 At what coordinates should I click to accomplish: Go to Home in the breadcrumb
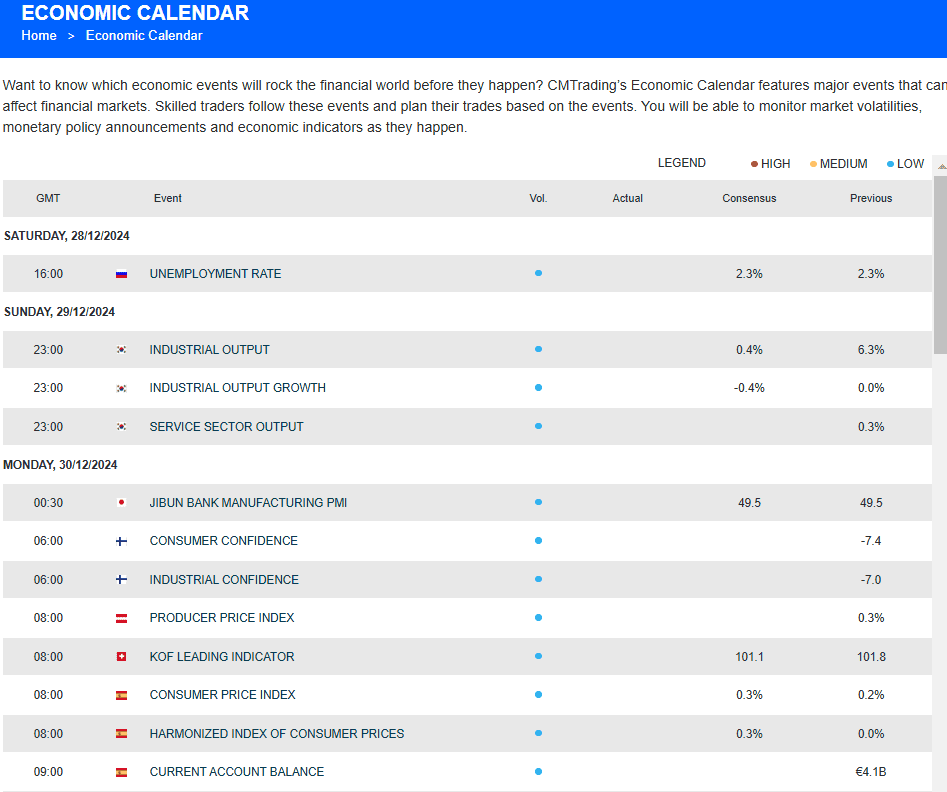(x=39, y=36)
